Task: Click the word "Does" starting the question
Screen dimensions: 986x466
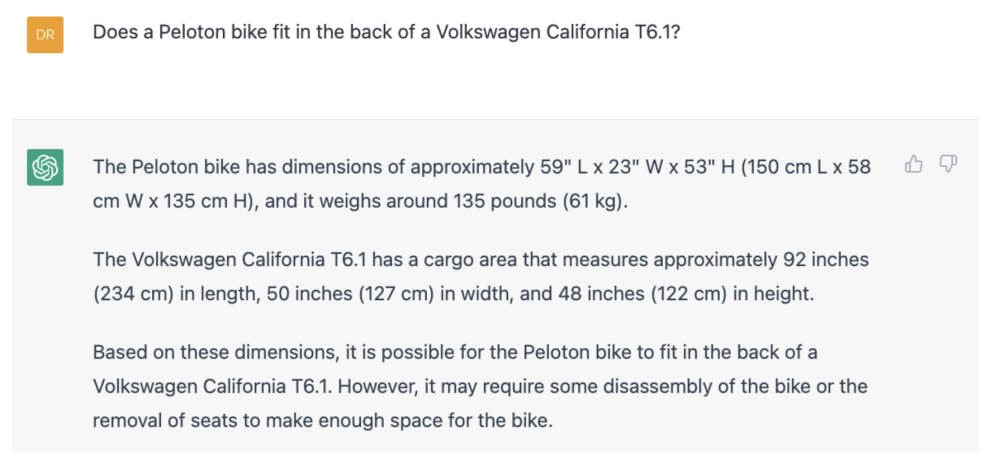Action: (114, 32)
